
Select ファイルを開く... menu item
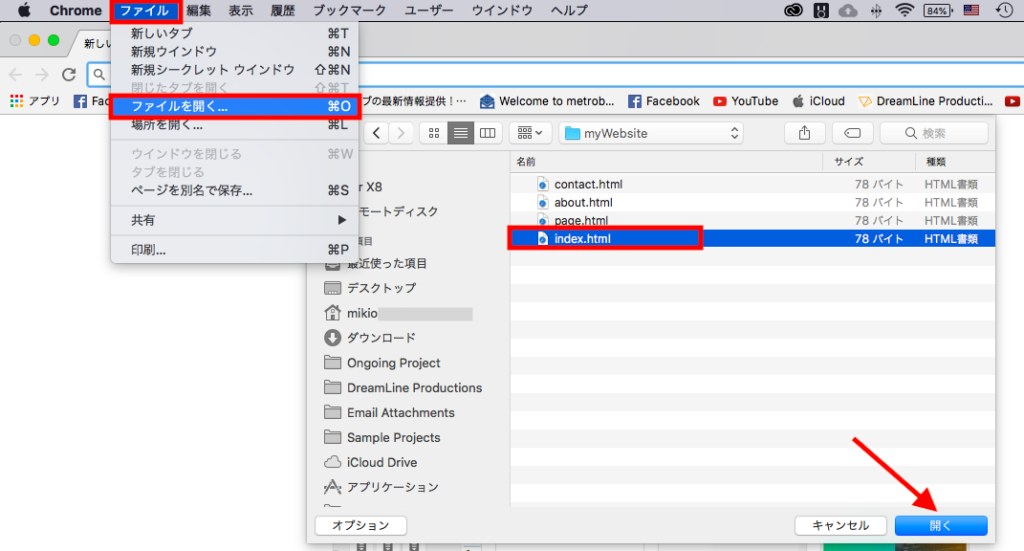[235, 106]
